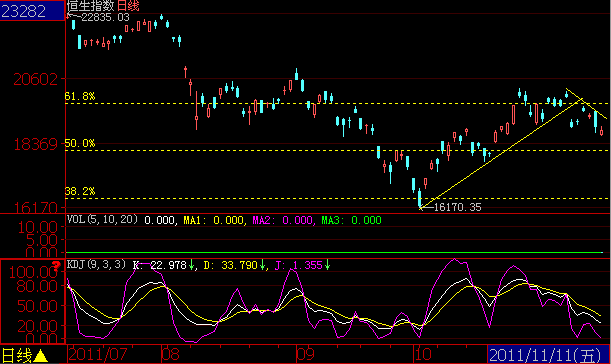Select the 2011/07 date marker
This screenshot has width=611, height=364.
98,354
